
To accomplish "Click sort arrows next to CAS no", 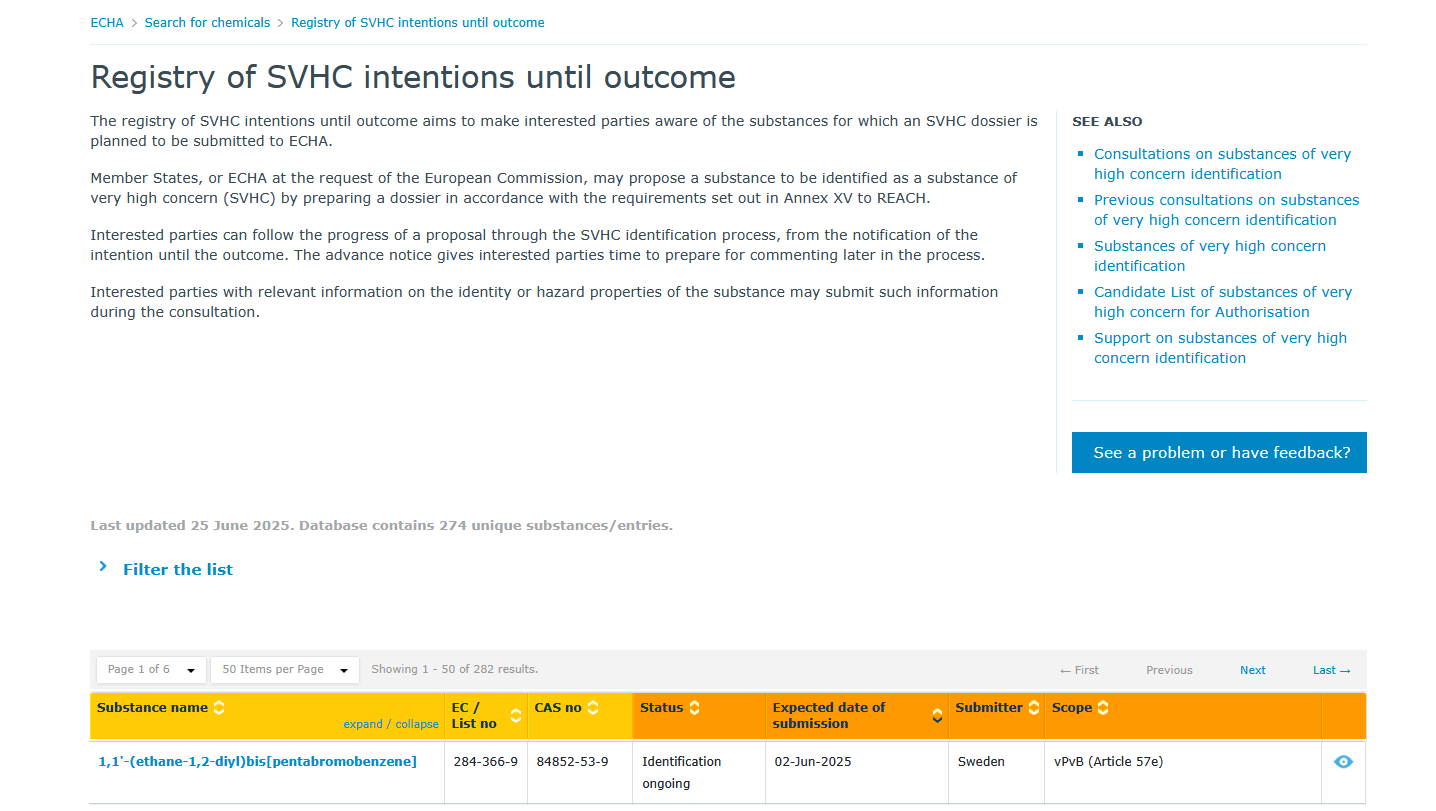I will pyautogui.click(x=593, y=707).
